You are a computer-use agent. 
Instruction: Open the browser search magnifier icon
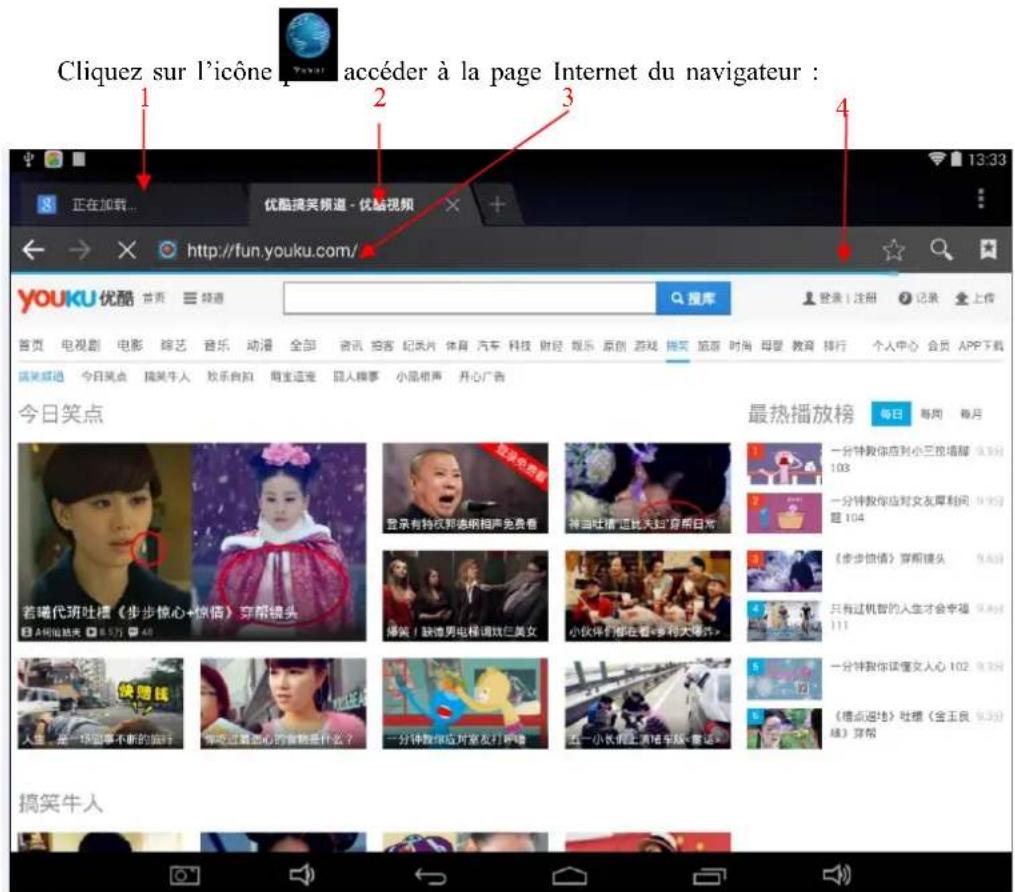tap(941, 249)
